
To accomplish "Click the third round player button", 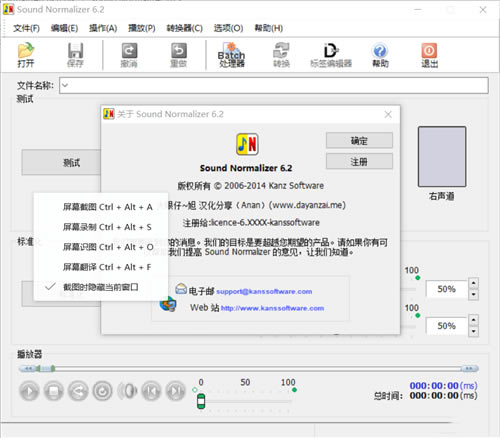I will tap(78, 391).
